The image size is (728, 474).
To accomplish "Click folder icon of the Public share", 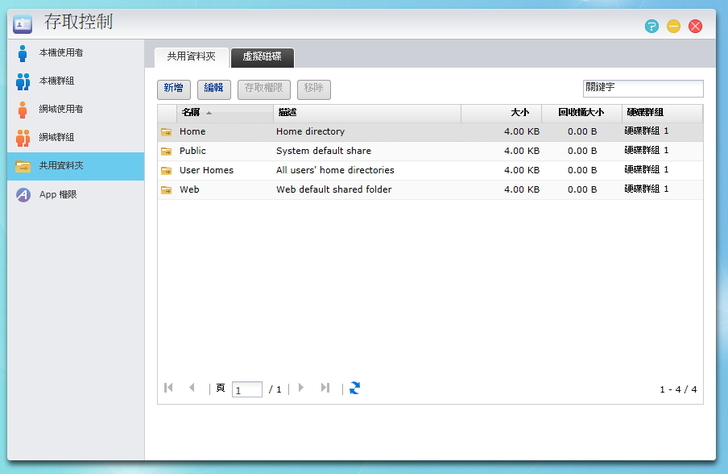I will click(x=166, y=151).
